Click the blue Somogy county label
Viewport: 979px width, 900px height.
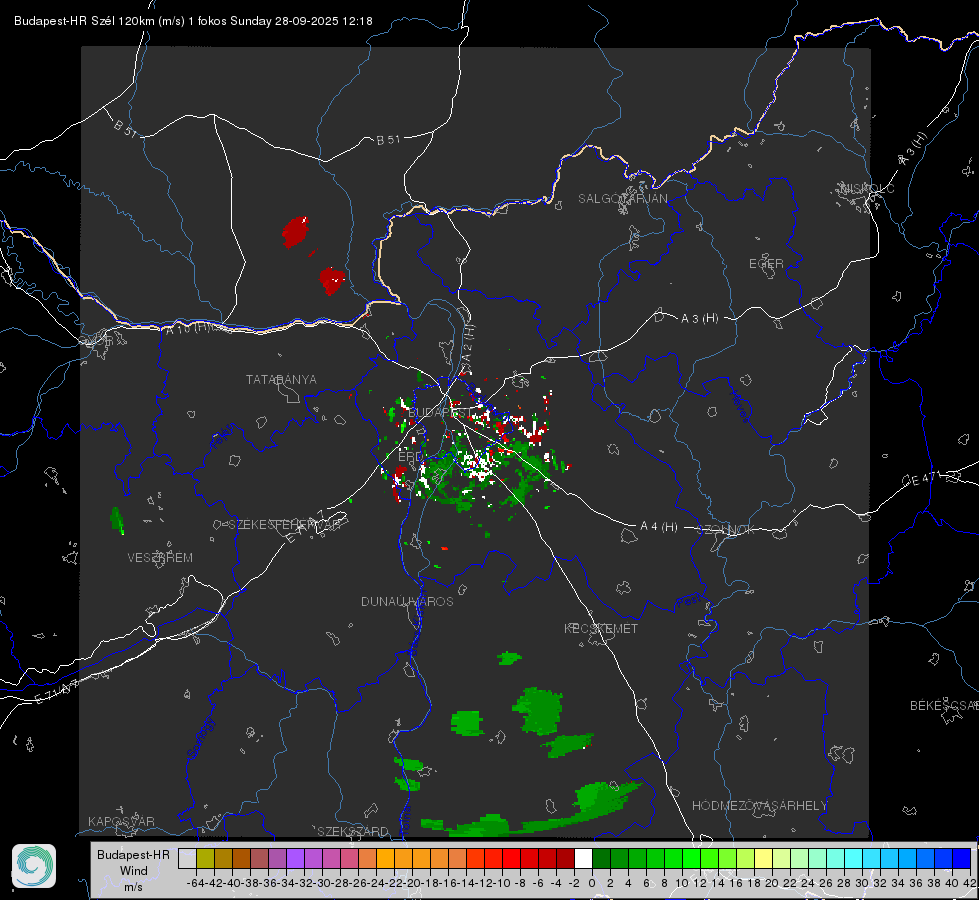[x=201, y=738]
